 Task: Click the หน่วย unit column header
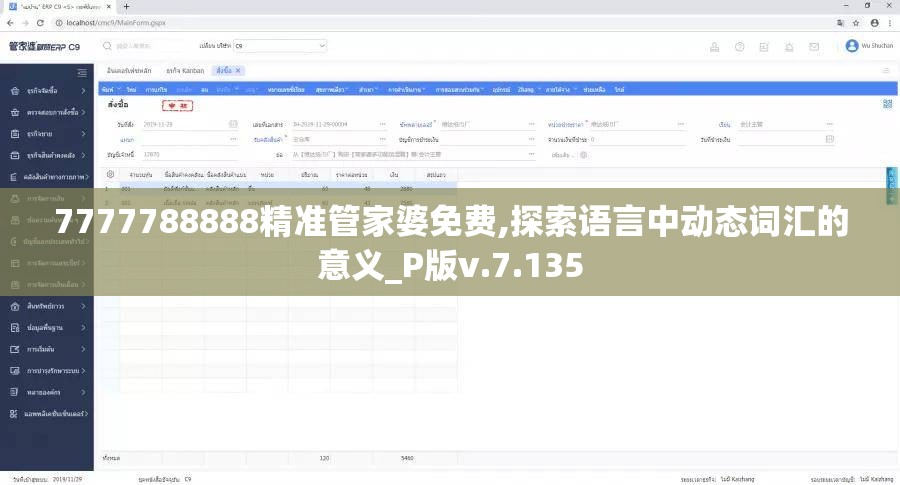point(267,174)
